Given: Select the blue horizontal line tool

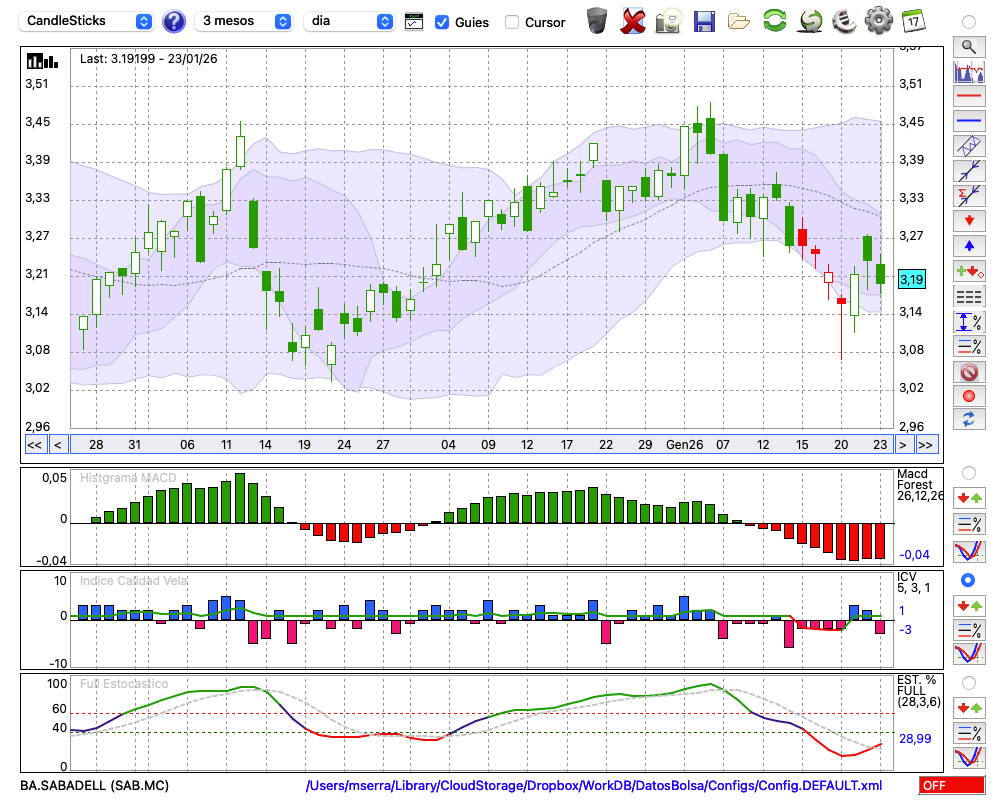Looking at the screenshot, I should (968, 121).
